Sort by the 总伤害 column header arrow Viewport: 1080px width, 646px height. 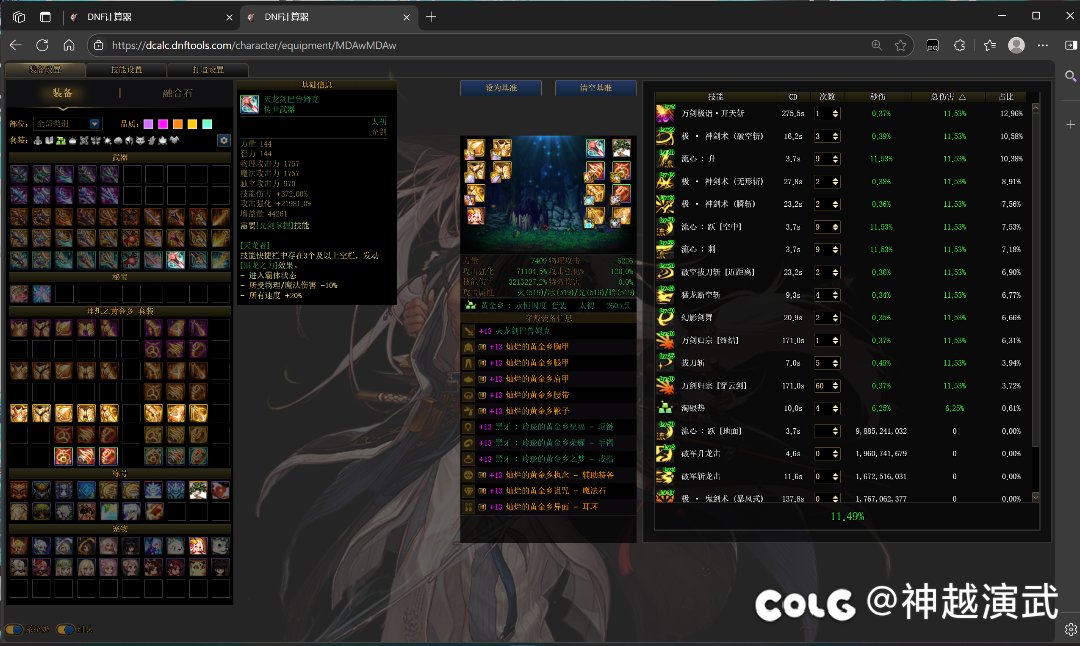(x=962, y=97)
